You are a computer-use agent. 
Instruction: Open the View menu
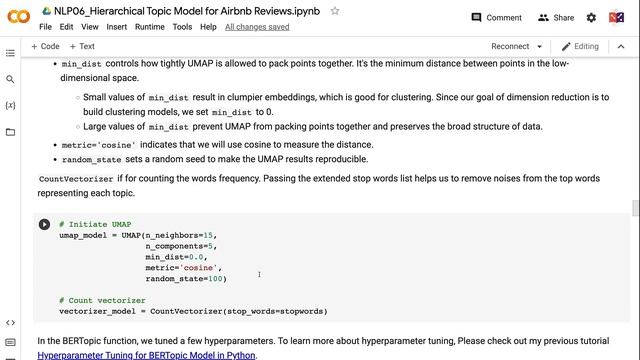[89, 27]
